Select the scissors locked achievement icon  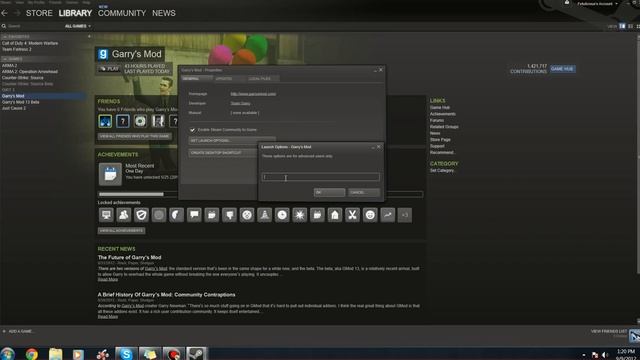pyautogui.click(x=352, y=215)
